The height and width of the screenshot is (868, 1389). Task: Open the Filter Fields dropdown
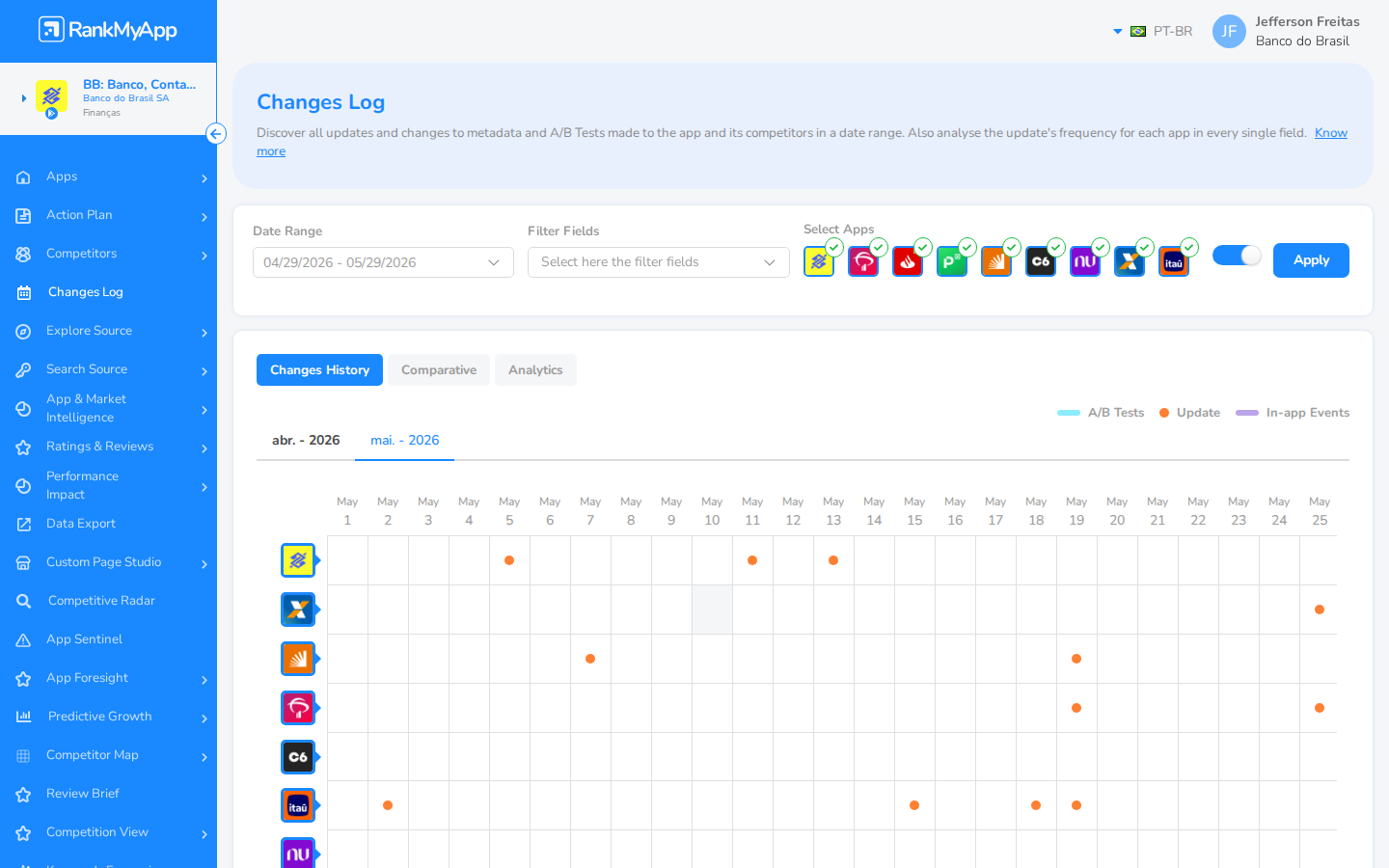(x=659, y=262)
